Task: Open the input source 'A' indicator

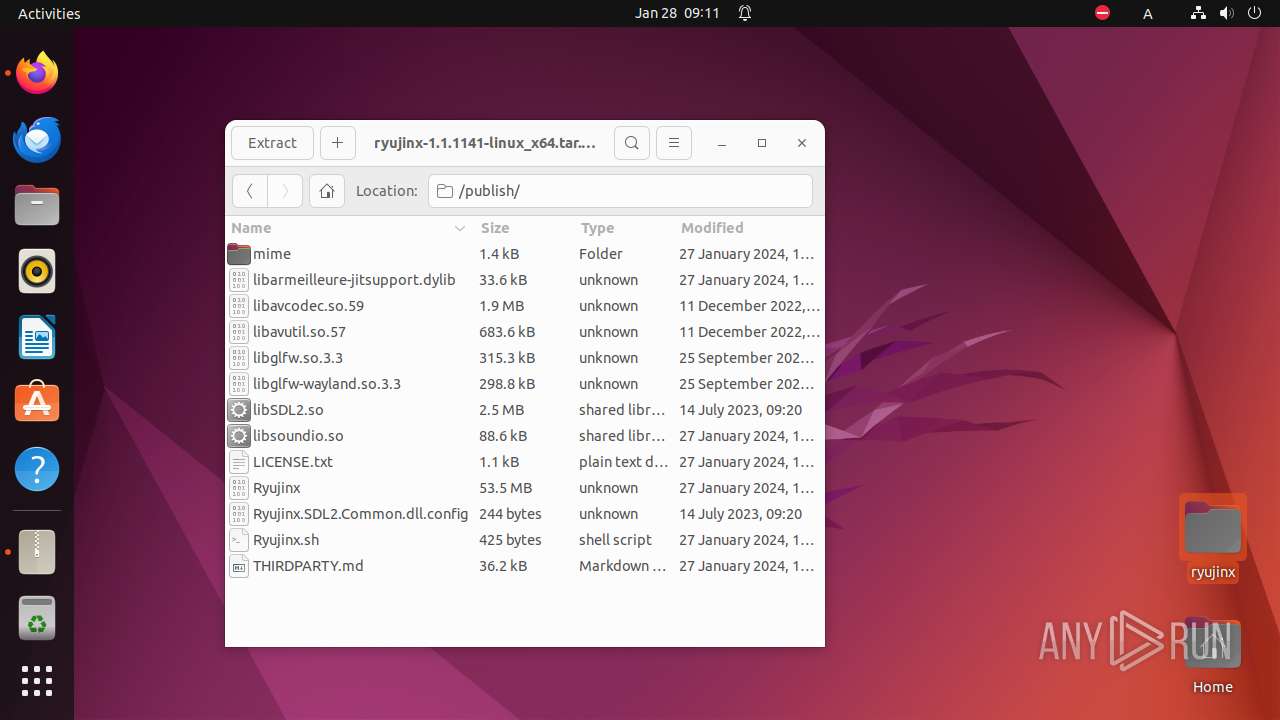Action: point(1148,13)
